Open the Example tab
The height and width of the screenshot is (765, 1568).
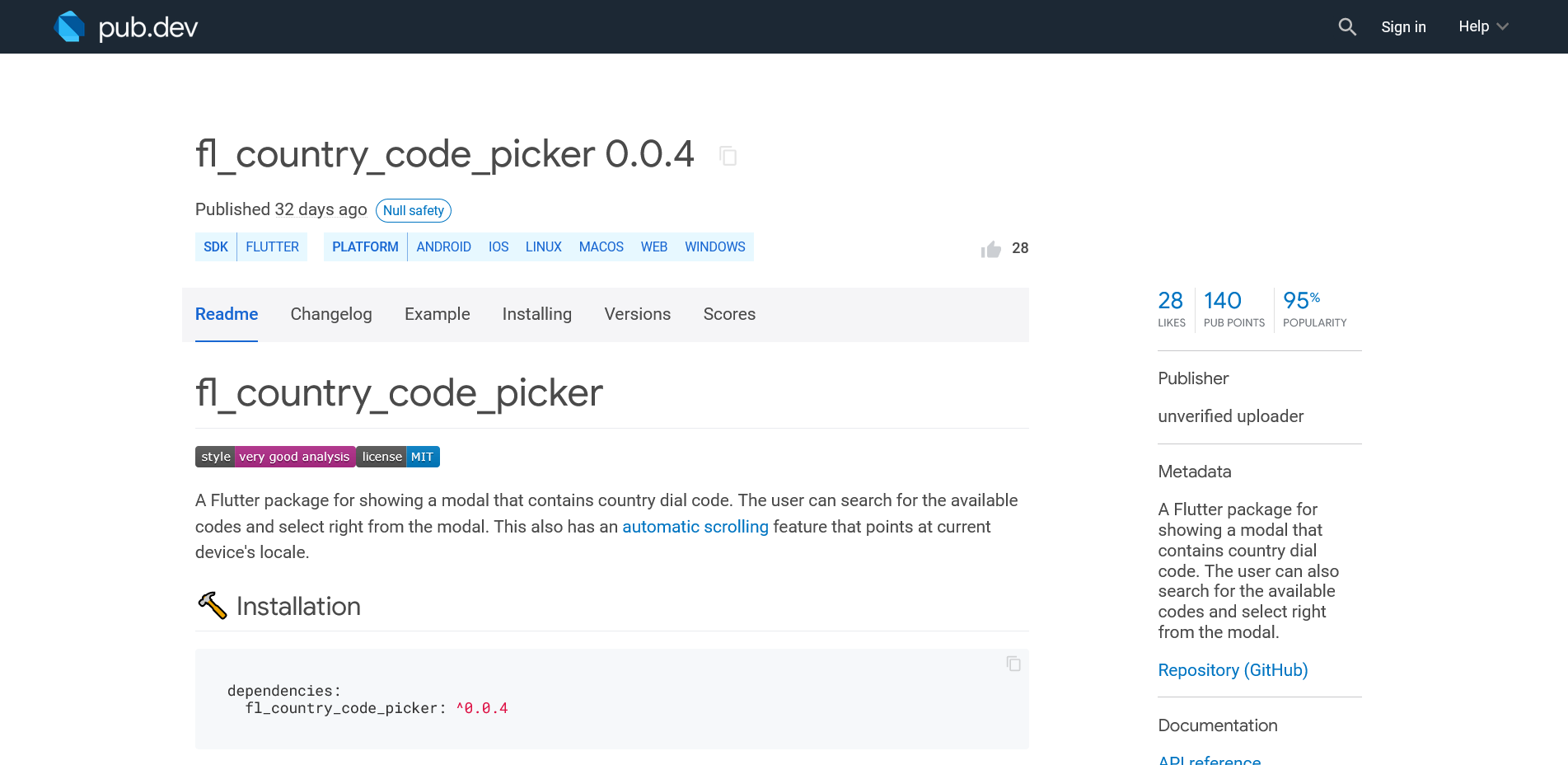[x=438, y=314]
